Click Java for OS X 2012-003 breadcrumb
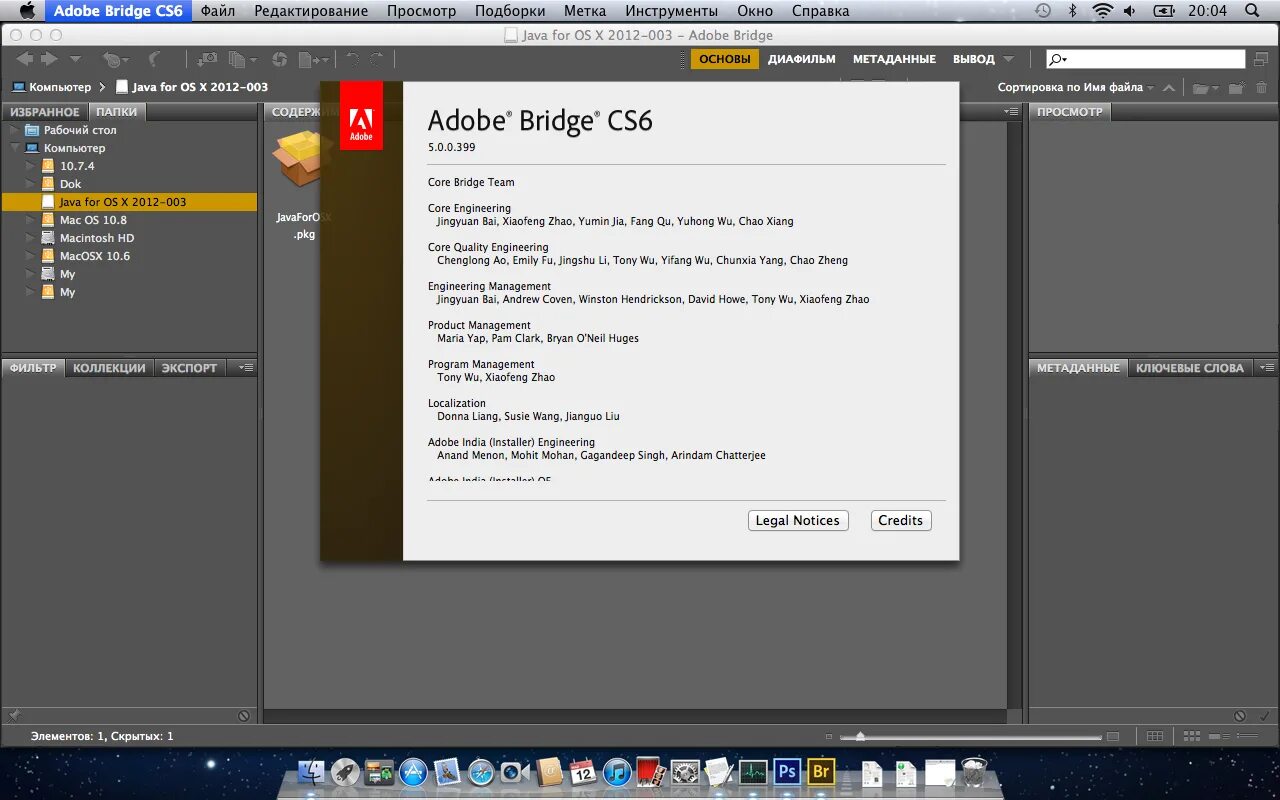 click(x=192, y=87)
